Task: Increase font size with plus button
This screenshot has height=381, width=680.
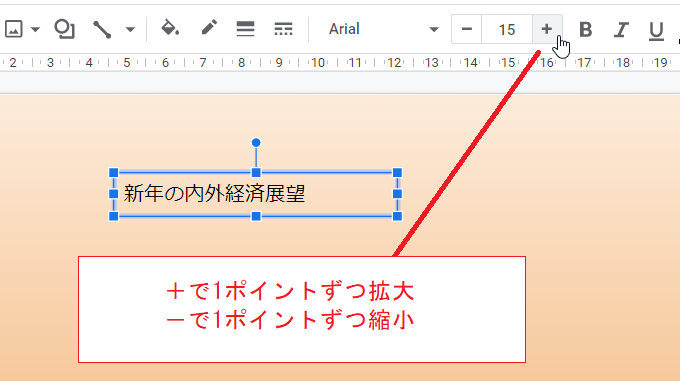Action: [x=547, y=29]
